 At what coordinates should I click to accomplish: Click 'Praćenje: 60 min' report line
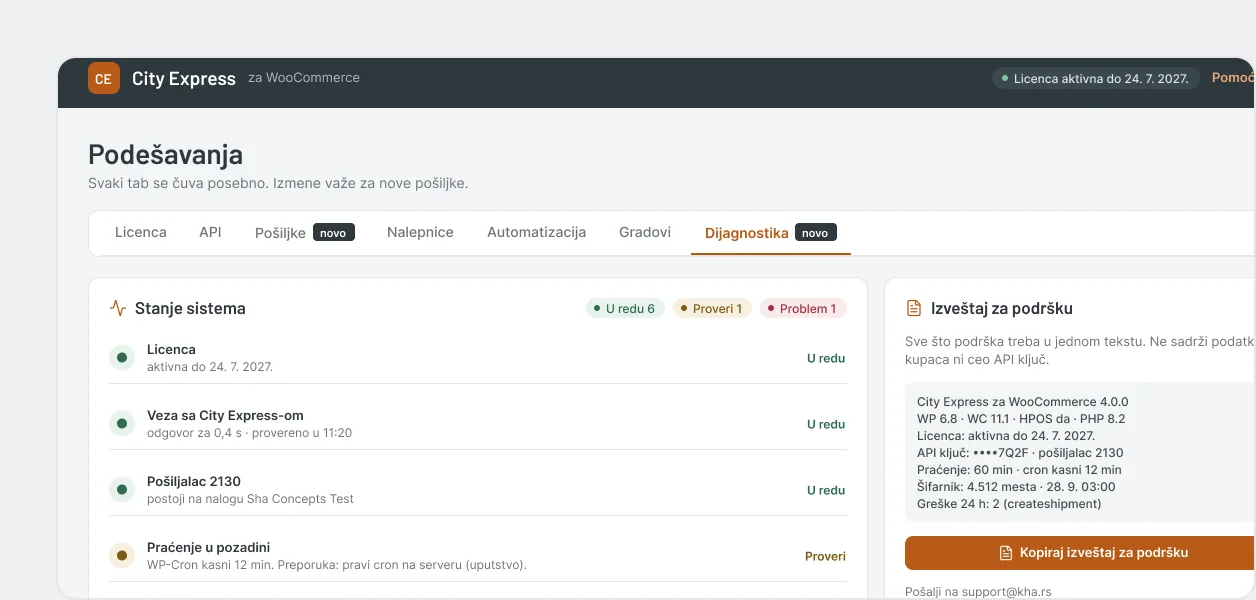coord(1019,470)
